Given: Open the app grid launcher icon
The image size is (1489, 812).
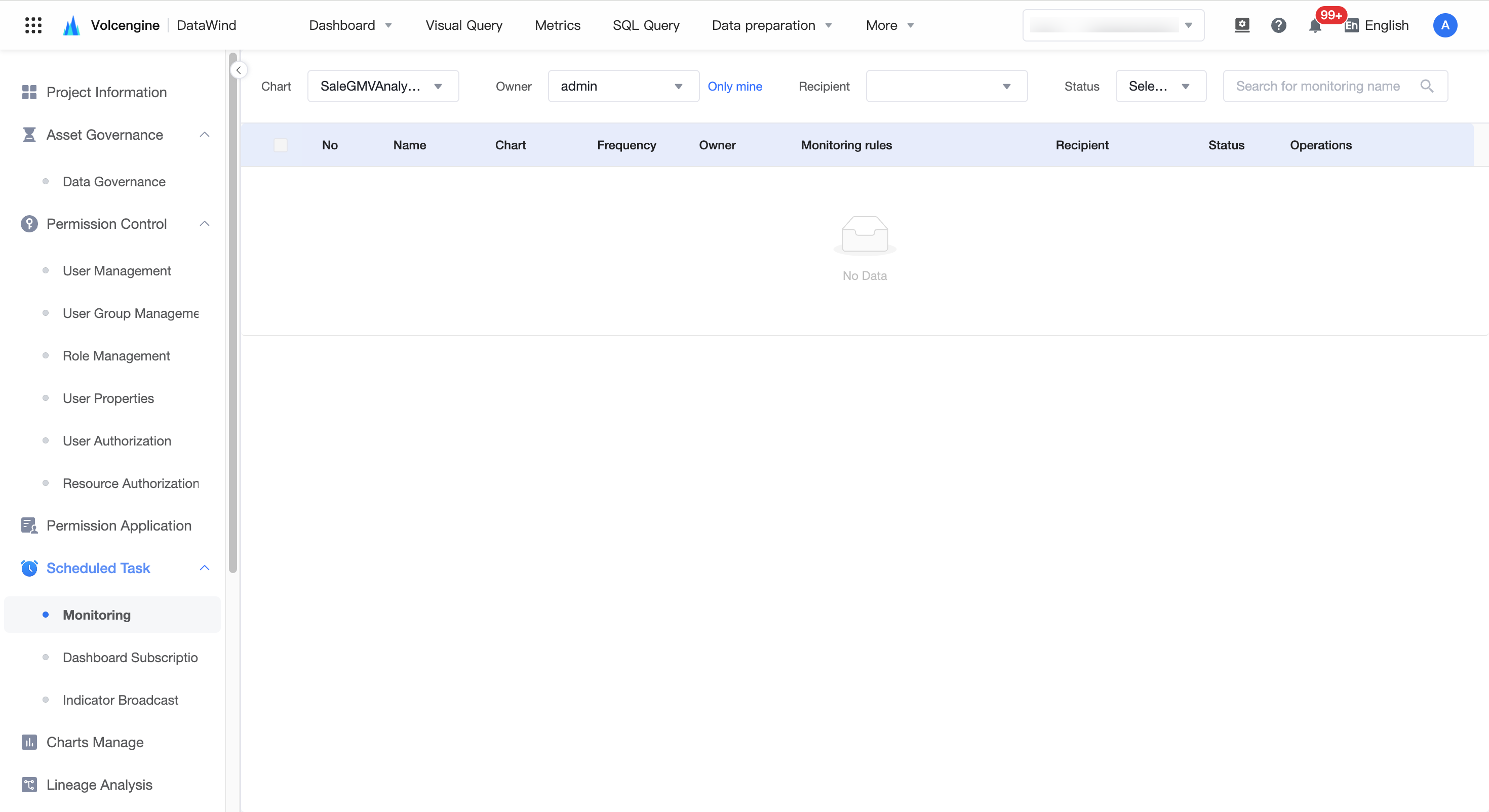Looking at the screenshot, I should pyautogui.click(x=33, y=25).
